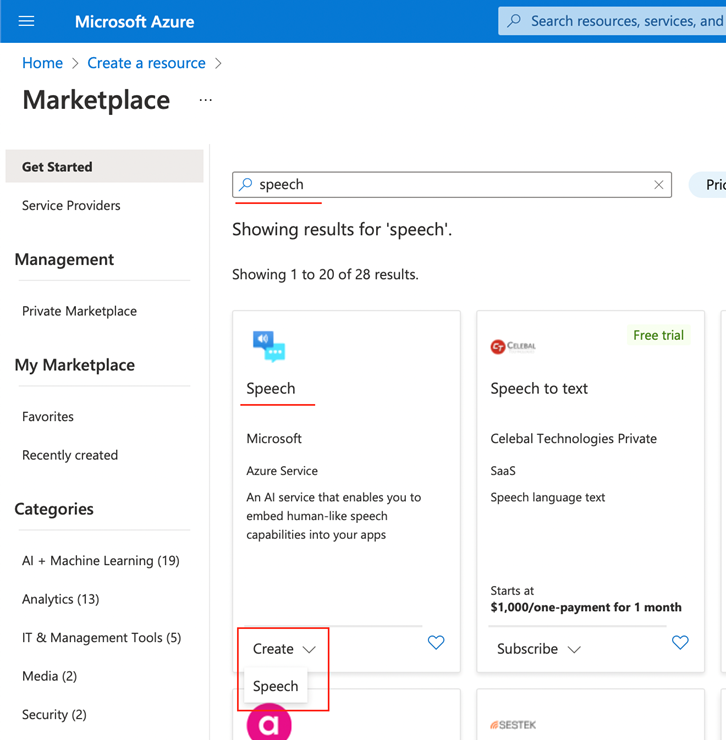726x740 pixels.
Task: Click the '$1,000/one-payment for 1 month' price
Action: (x=586, y=607)
